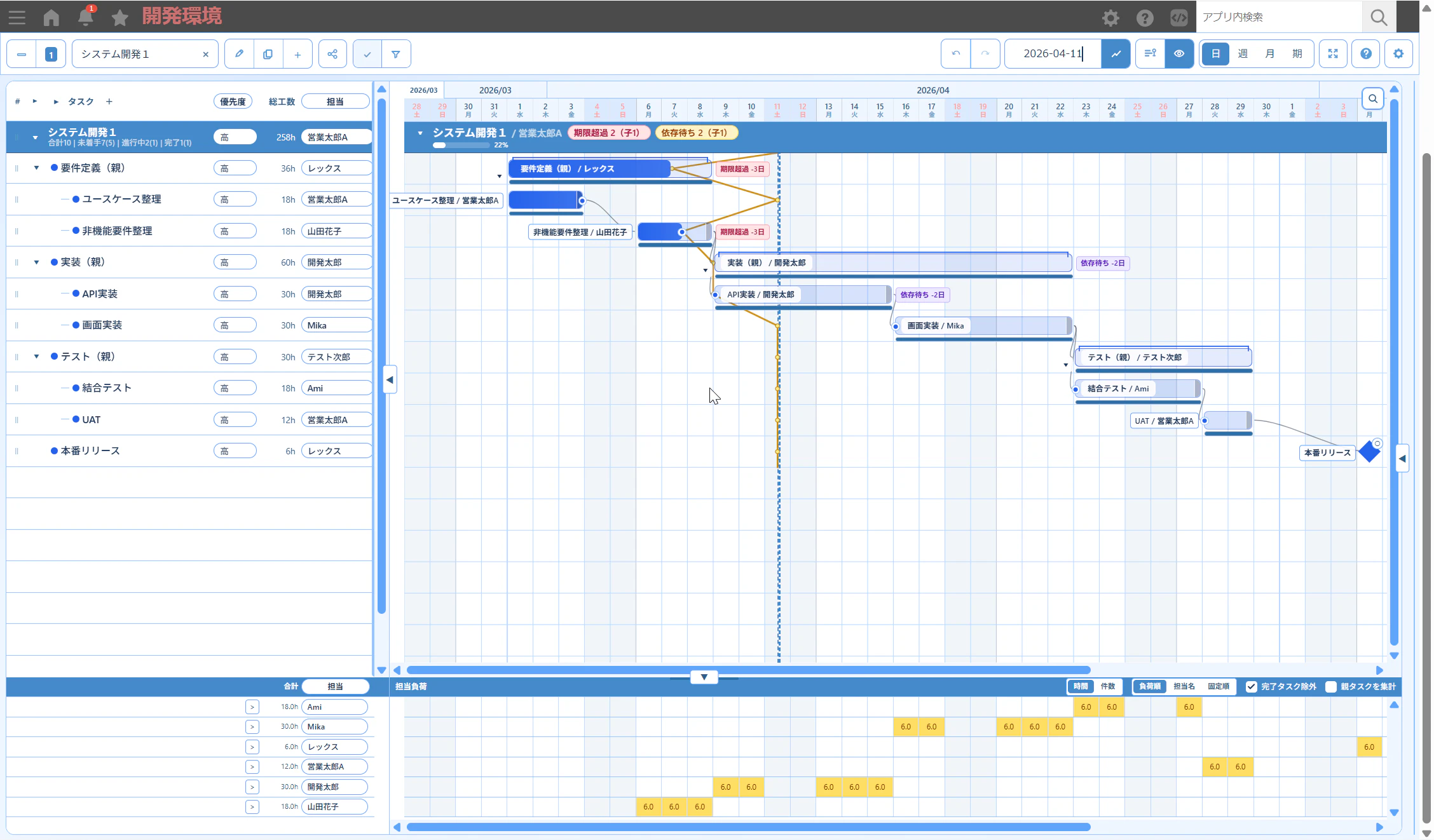Open the filter funnel icon
Screen dimensions: 1434x840
tap(396, 54)
